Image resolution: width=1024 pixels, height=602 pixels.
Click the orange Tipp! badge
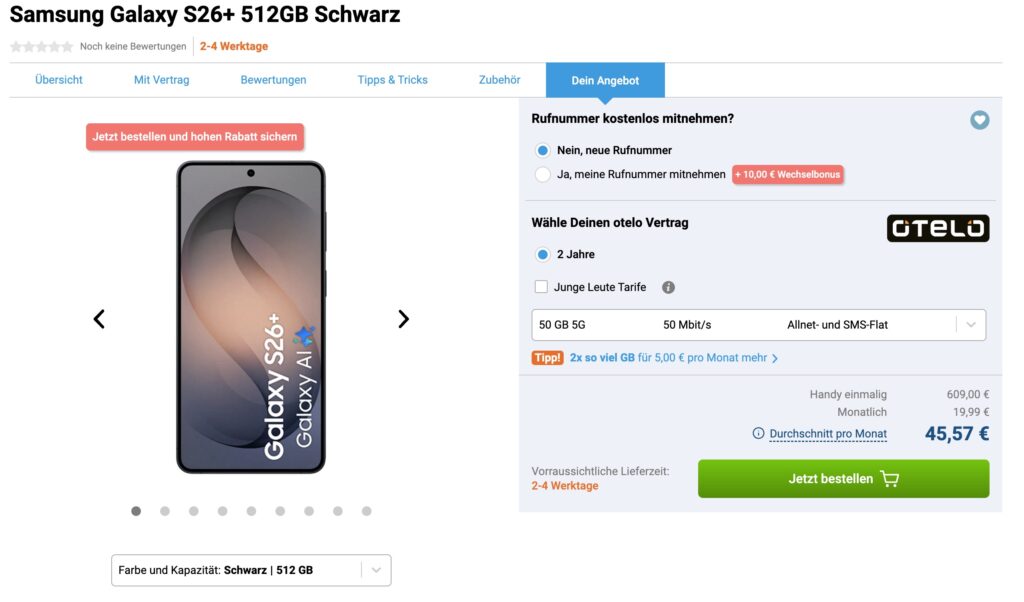point(547,357)
